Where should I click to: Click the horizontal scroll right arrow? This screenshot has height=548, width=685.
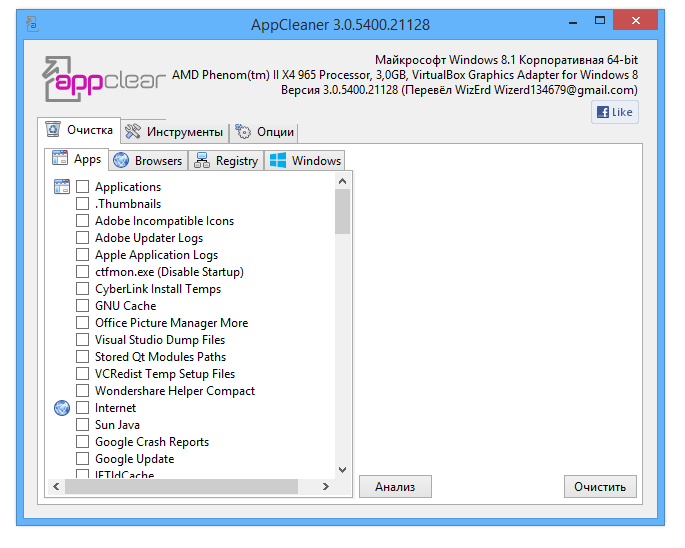pos(325,486)
